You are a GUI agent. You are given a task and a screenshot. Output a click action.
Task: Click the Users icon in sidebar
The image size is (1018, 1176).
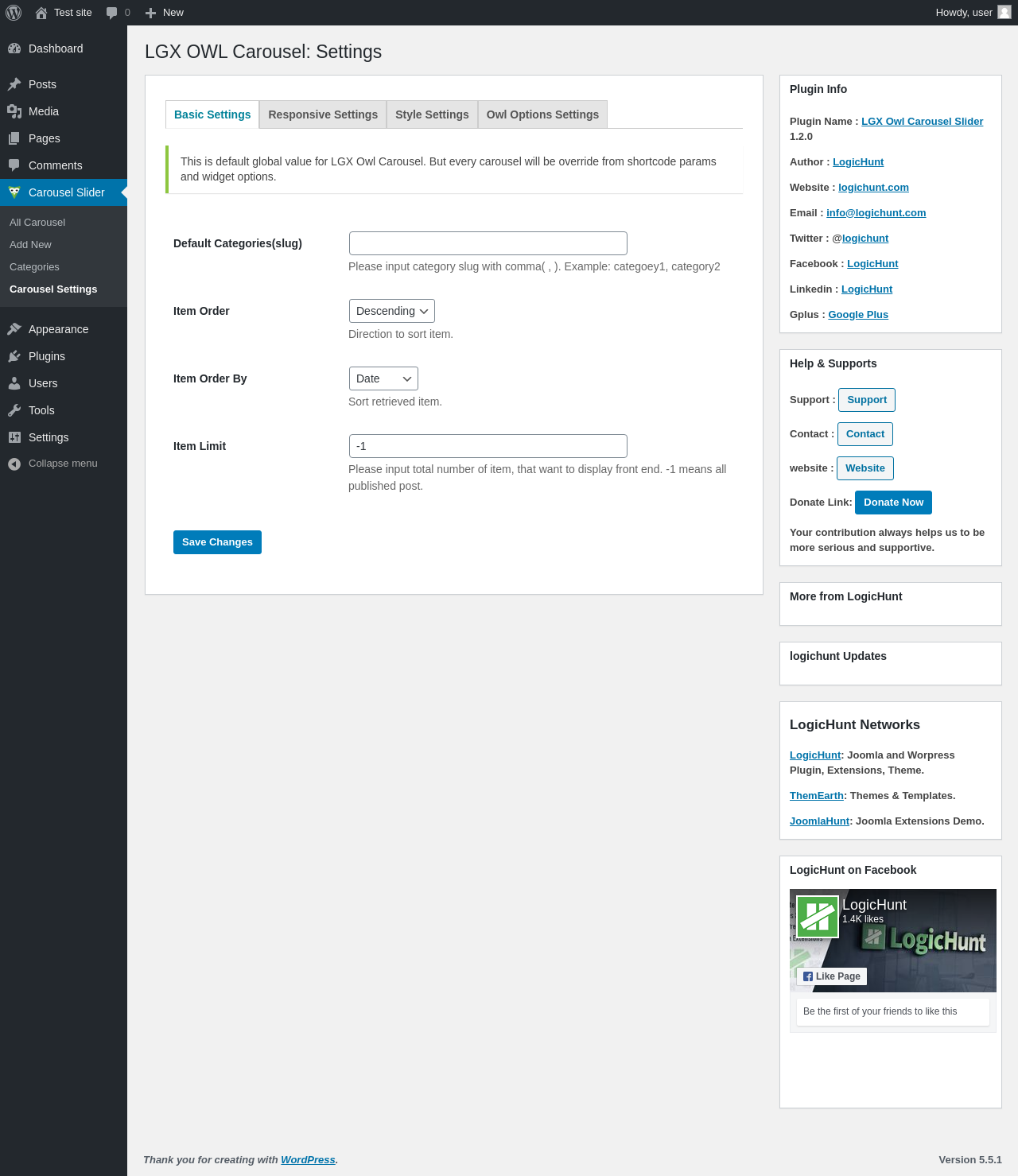(14, 383)
